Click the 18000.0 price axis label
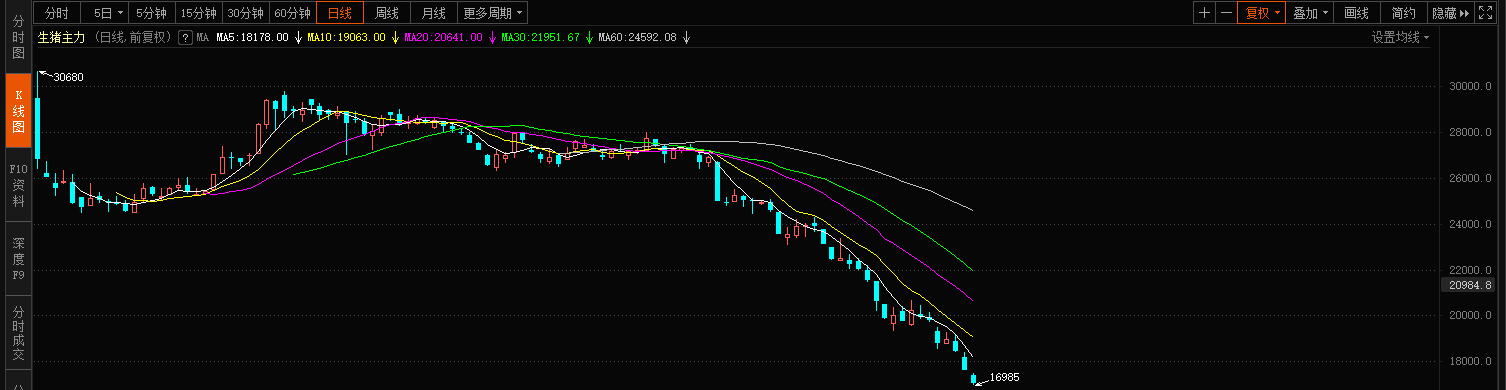The image size is (1506, 390). [x=1470, y=361]
